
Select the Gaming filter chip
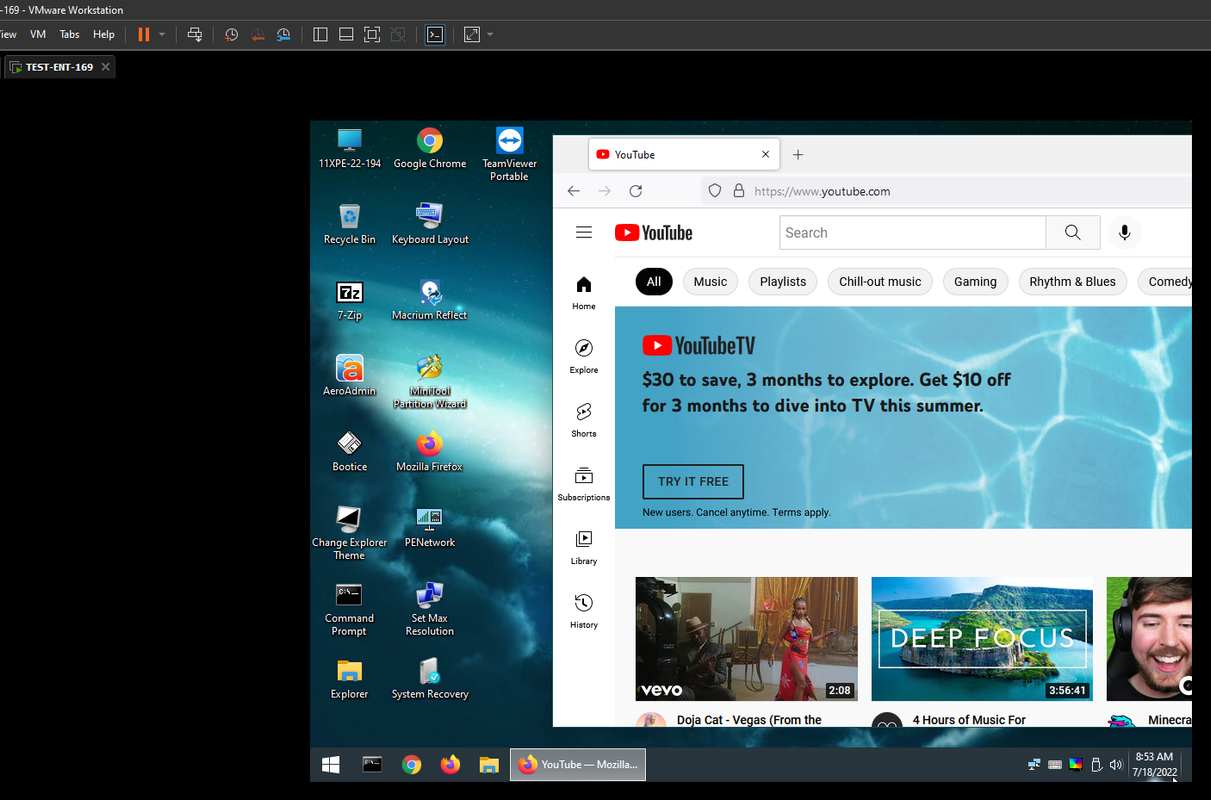pos(975,282)
